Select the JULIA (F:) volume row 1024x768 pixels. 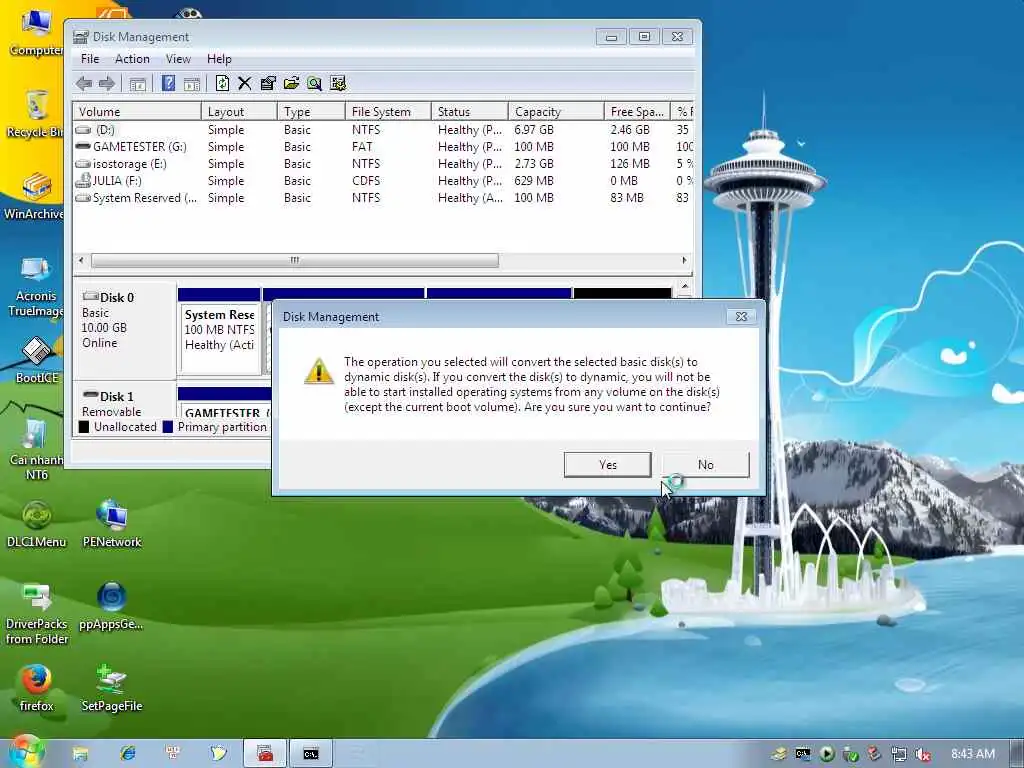coord(383,181)
